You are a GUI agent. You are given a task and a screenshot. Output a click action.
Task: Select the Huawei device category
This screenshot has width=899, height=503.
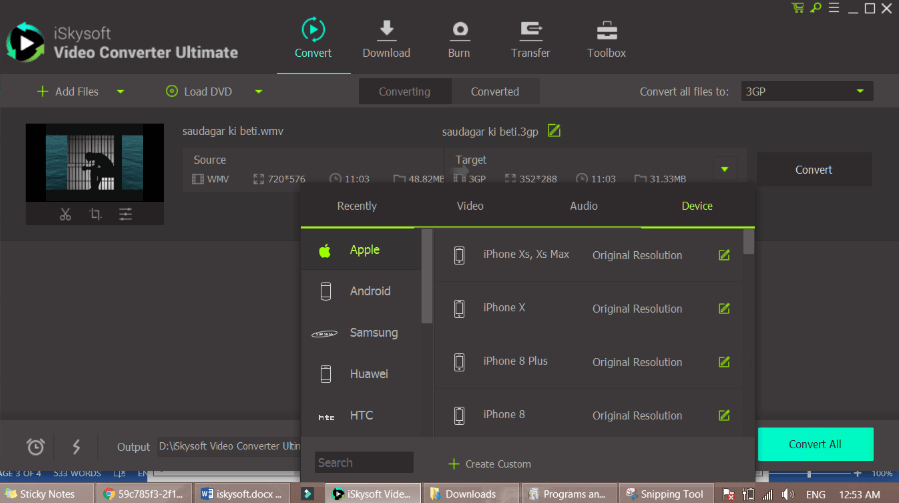pyautogui.click(x=361, y=374)
